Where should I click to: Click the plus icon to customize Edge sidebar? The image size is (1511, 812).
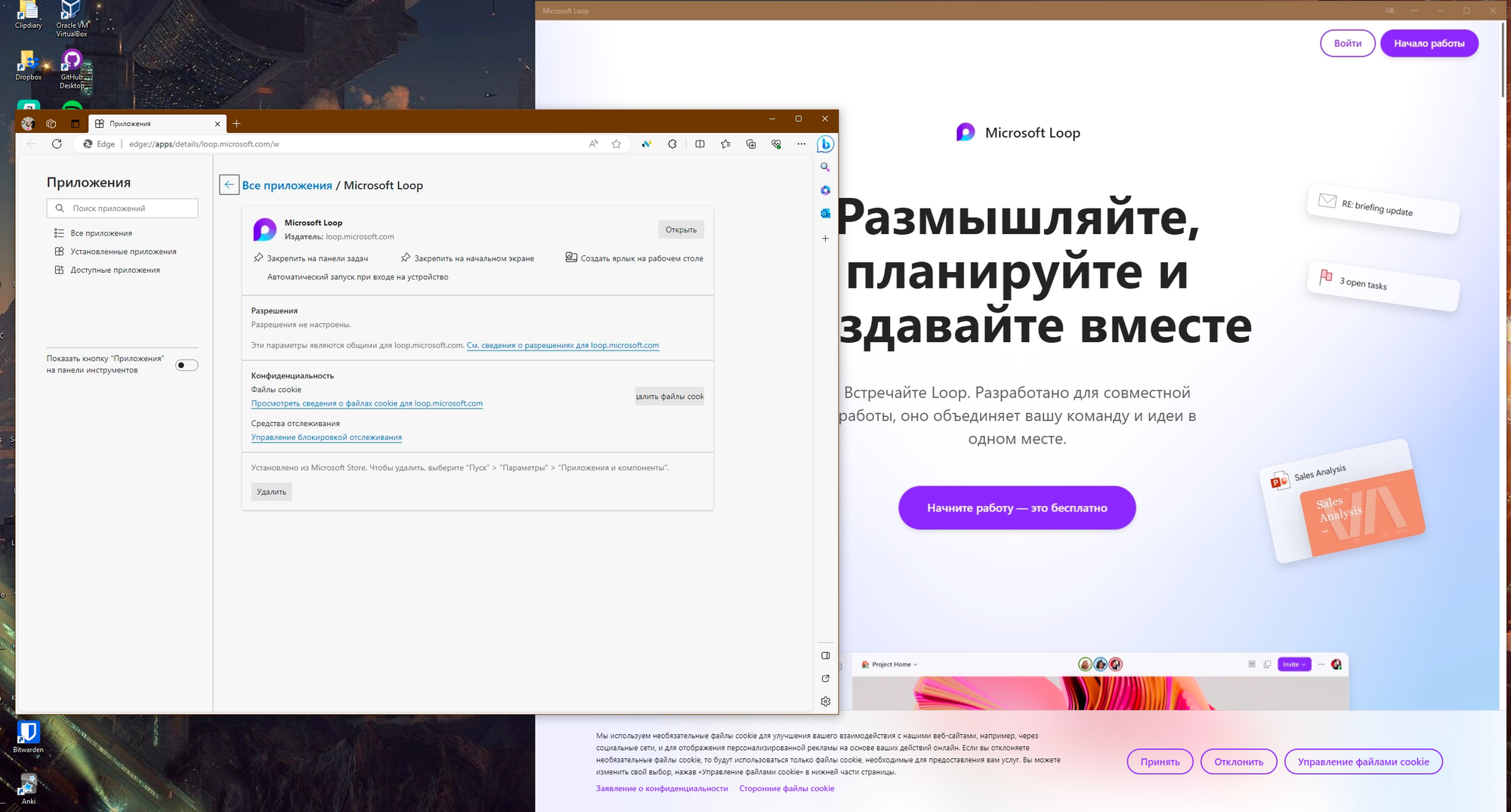[825, 238]
